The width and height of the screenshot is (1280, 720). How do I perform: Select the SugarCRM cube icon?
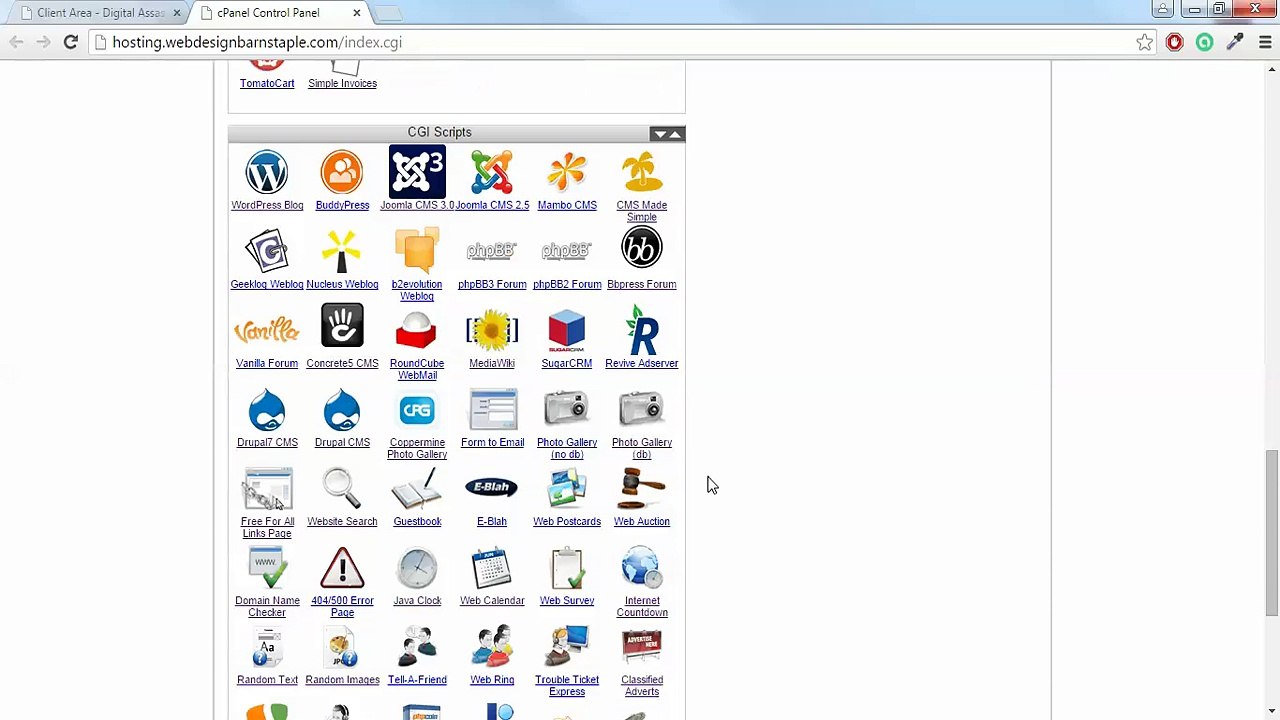pos(567,330)
